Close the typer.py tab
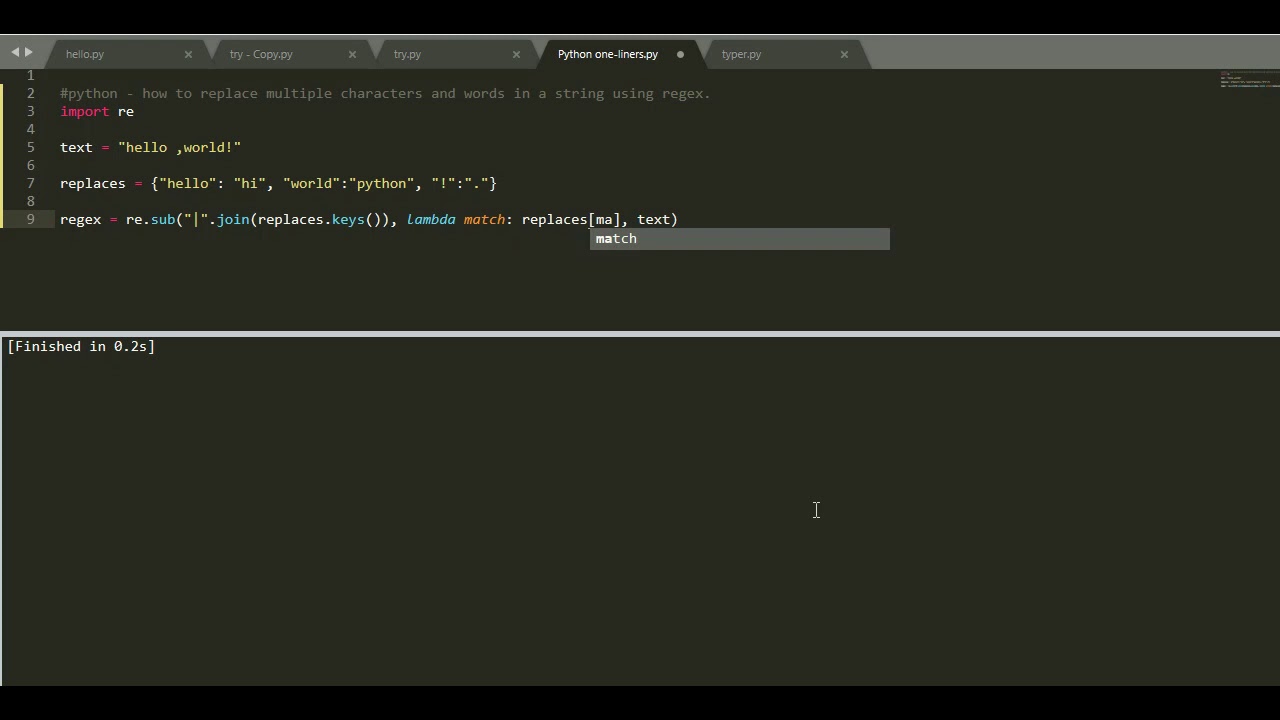Screen dimensions: 1280x720 click(844, 54)
